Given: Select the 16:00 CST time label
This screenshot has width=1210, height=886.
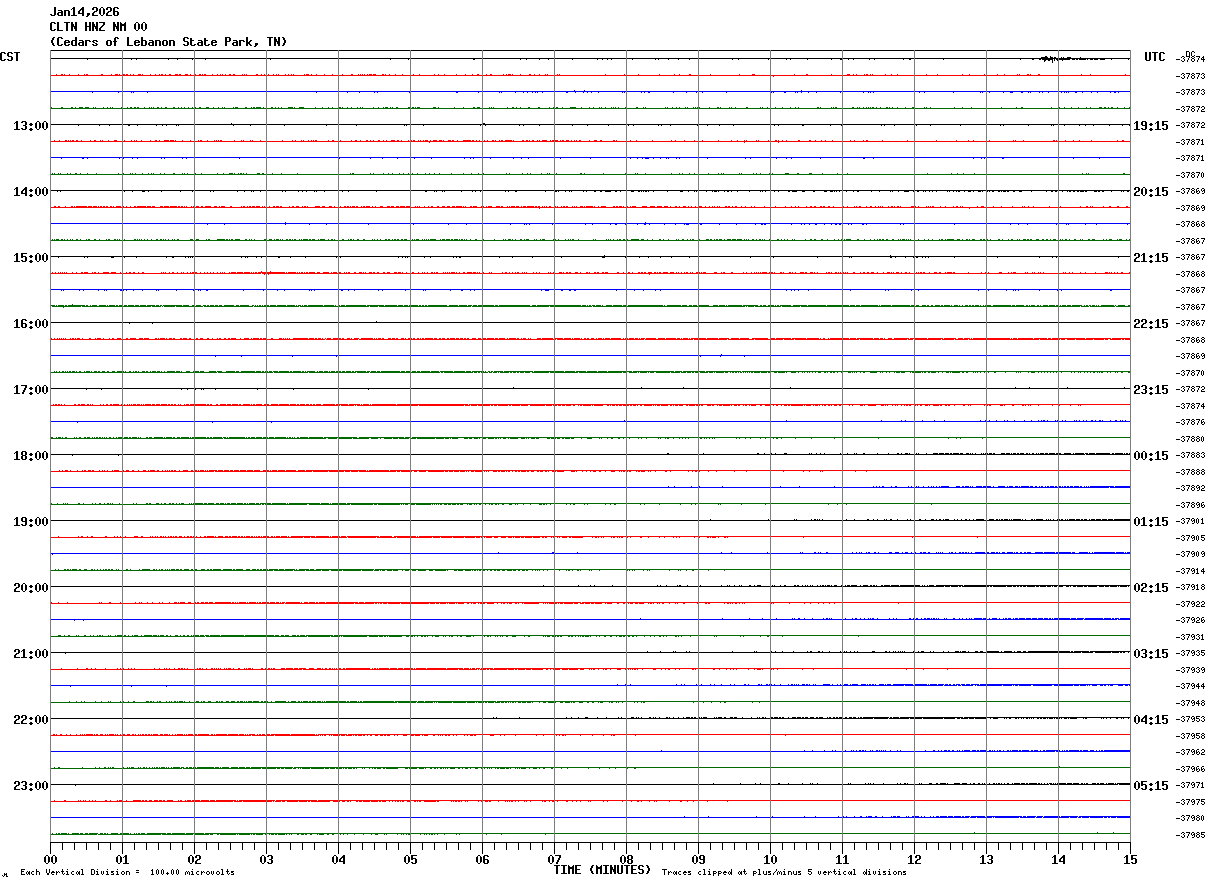Looking at the screenshot, I should pyautogui.click(x=30, y=324).
